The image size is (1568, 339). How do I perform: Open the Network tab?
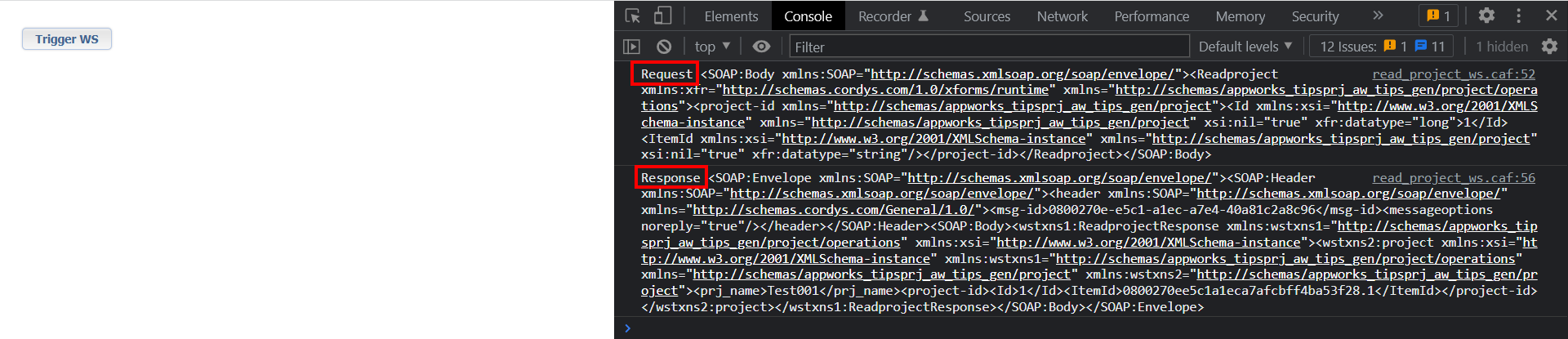click(1062, 16)
